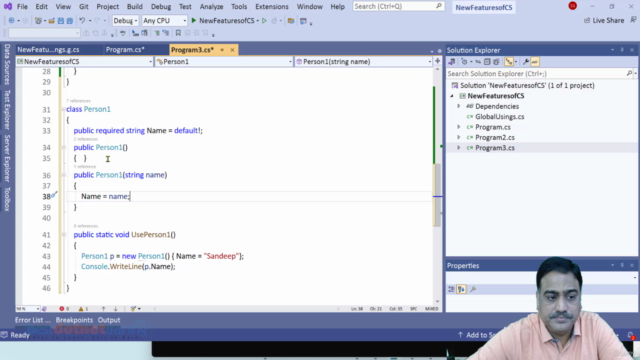The image size is (640, 360).
Task: Open the Debug menu
Action: [x=161, y=7]
